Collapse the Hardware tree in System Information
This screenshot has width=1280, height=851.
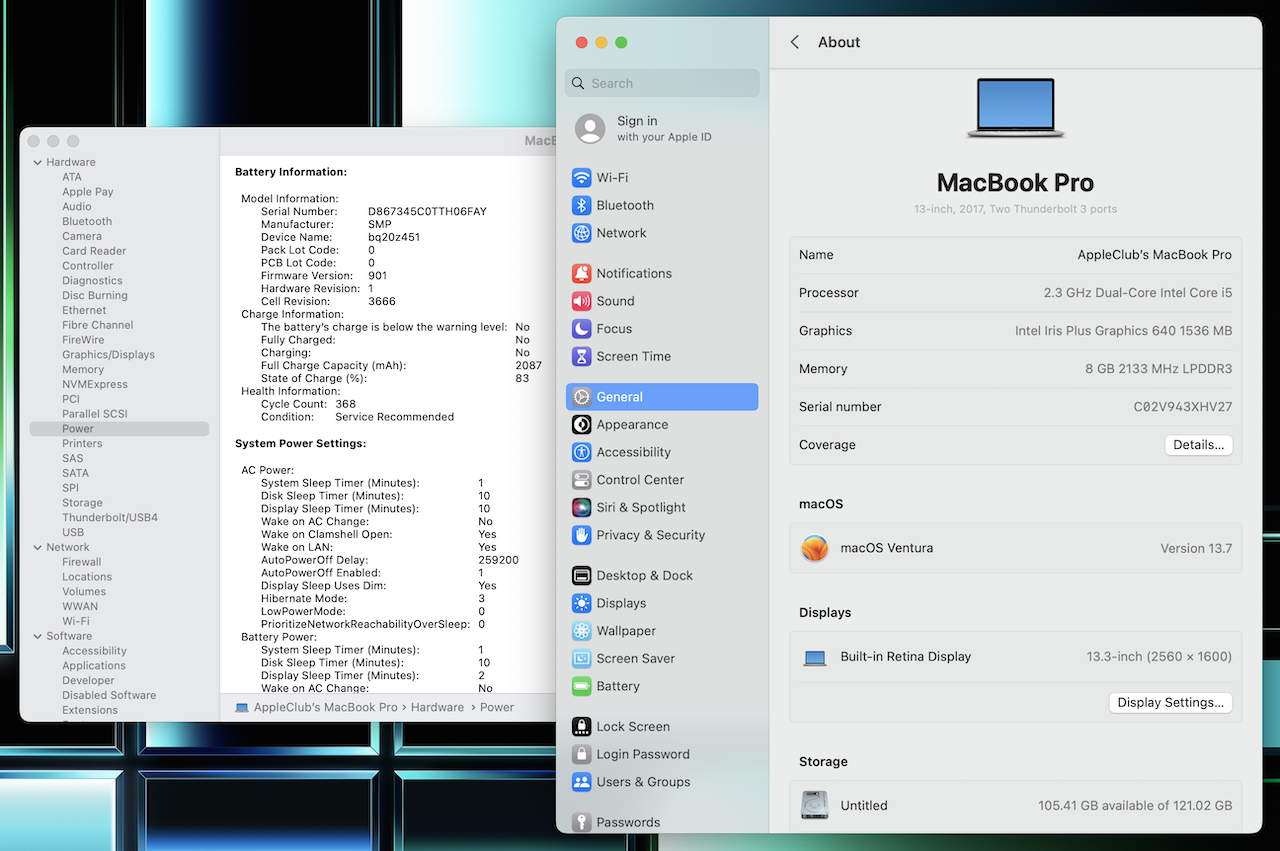click(38, 162)
